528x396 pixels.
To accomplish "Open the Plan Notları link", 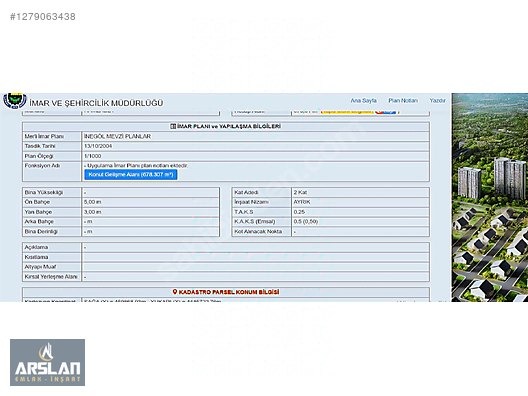I will pyautogui.click(x=403, y=100).
